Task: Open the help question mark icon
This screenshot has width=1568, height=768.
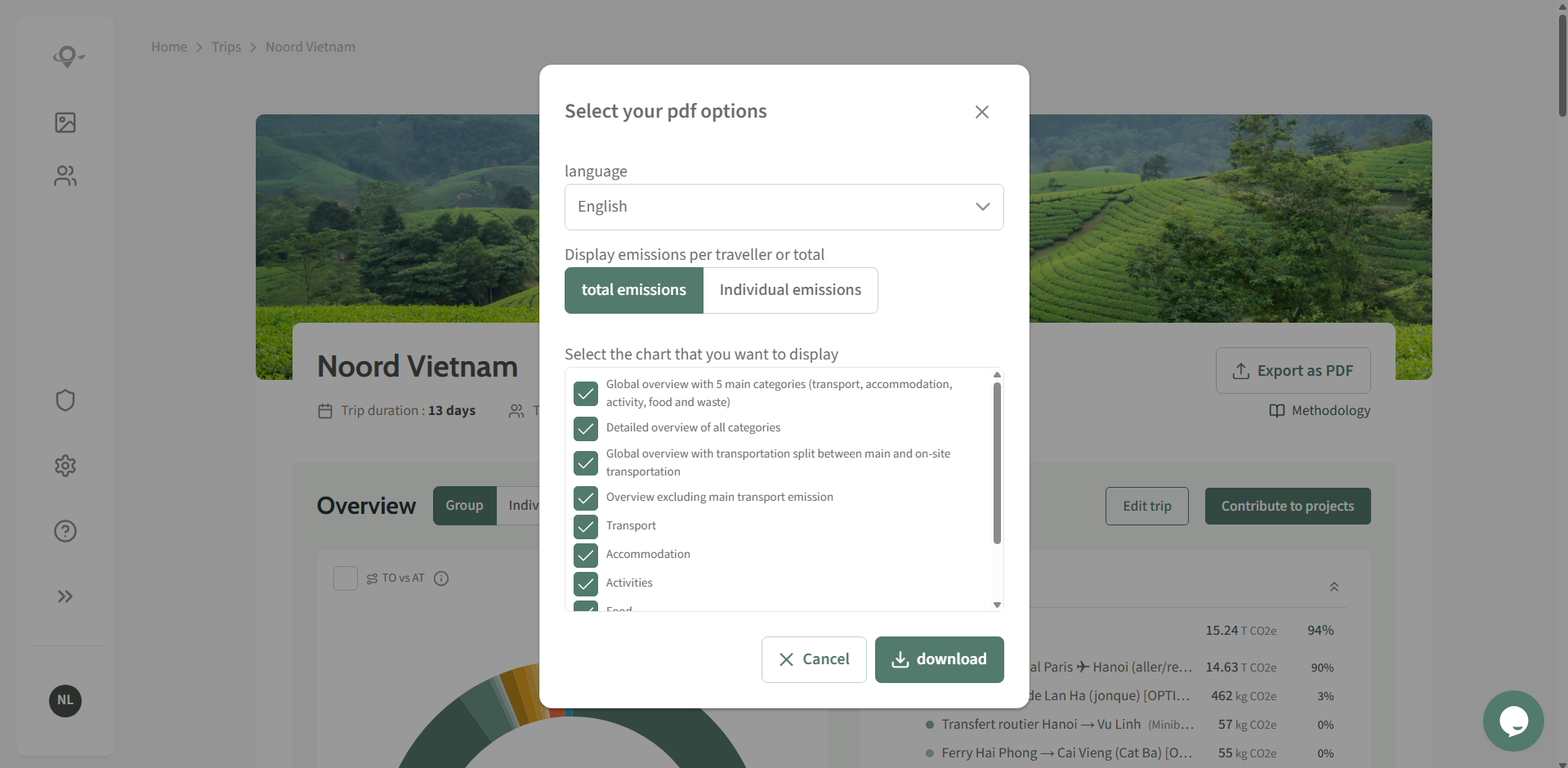Action: 65,531
